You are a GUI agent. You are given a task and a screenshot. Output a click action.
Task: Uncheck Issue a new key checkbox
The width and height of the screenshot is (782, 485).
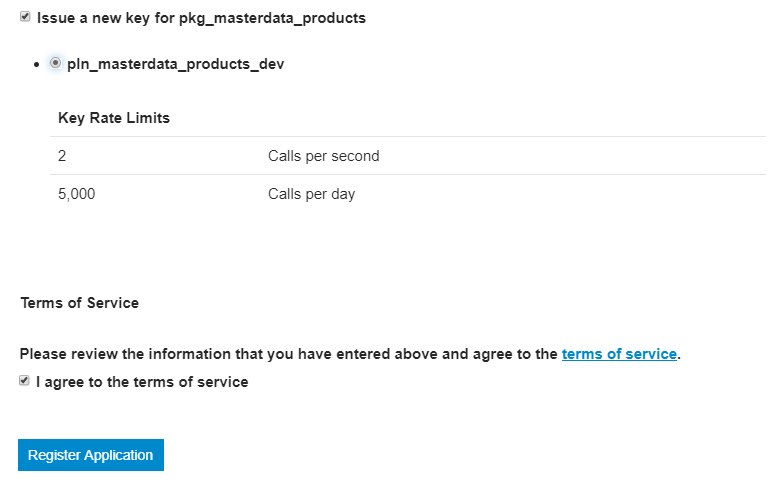point(25,17)
